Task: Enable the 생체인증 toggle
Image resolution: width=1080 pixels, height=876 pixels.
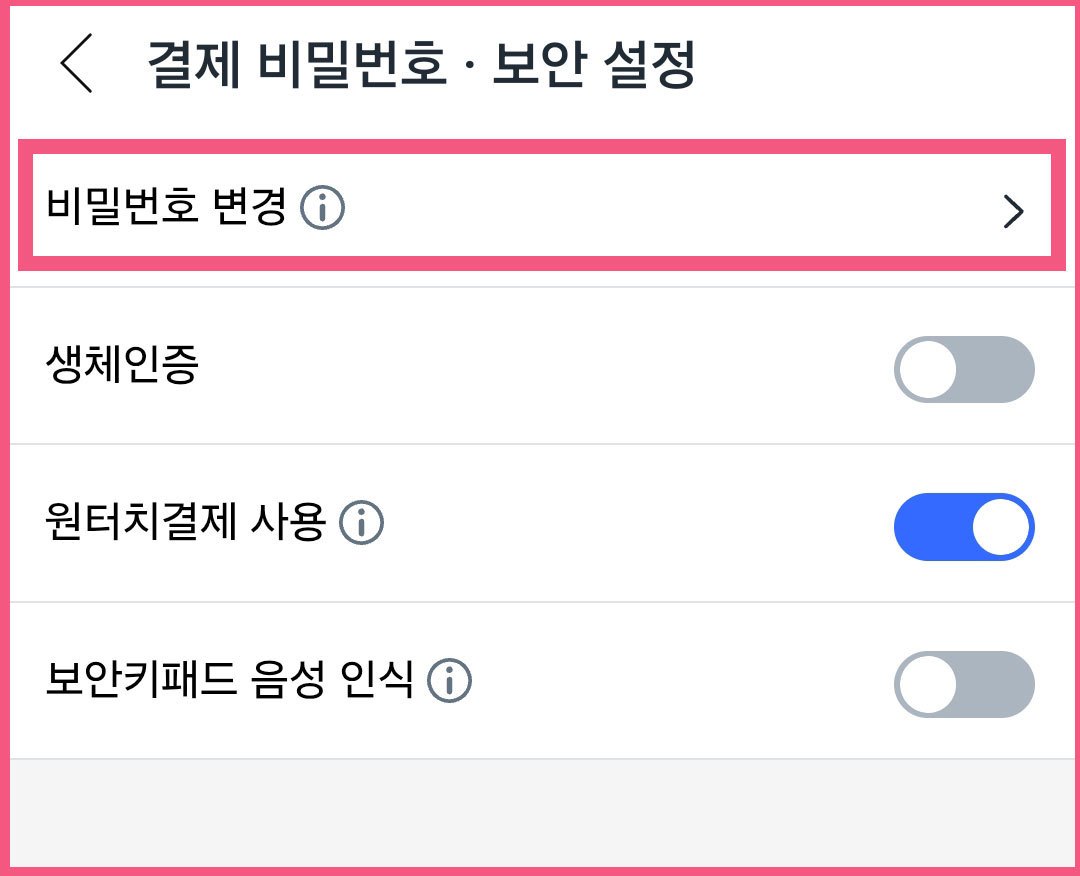Action: [963, 369]
